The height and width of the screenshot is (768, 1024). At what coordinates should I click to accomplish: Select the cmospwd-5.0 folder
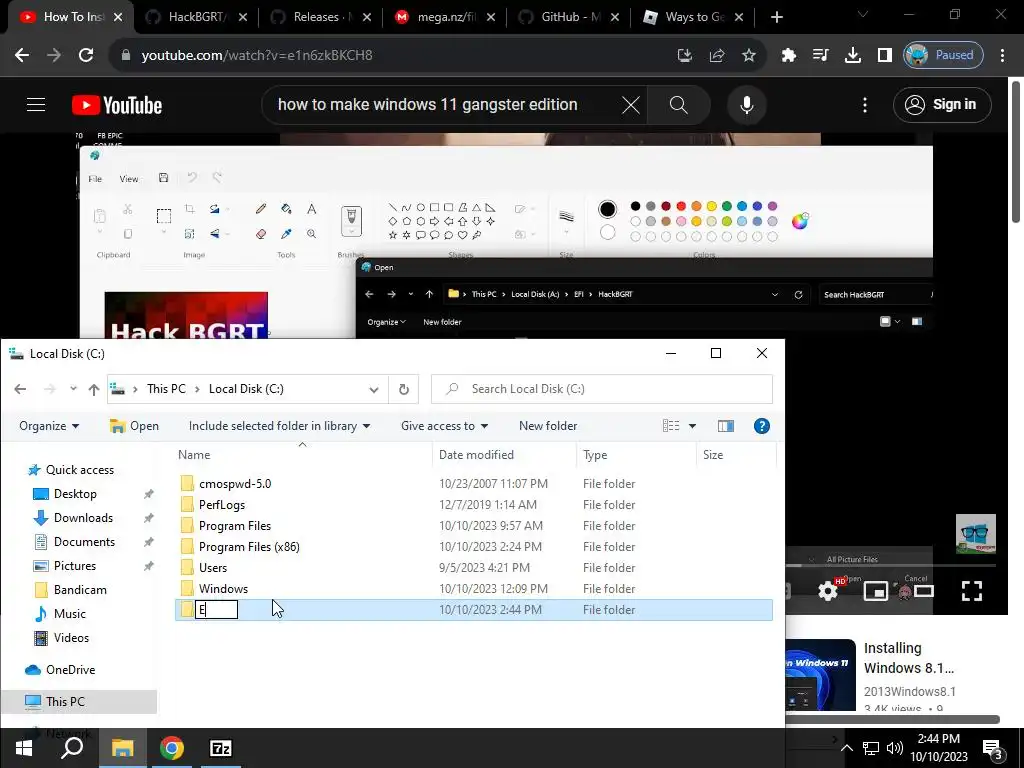(x=235, y=484)
